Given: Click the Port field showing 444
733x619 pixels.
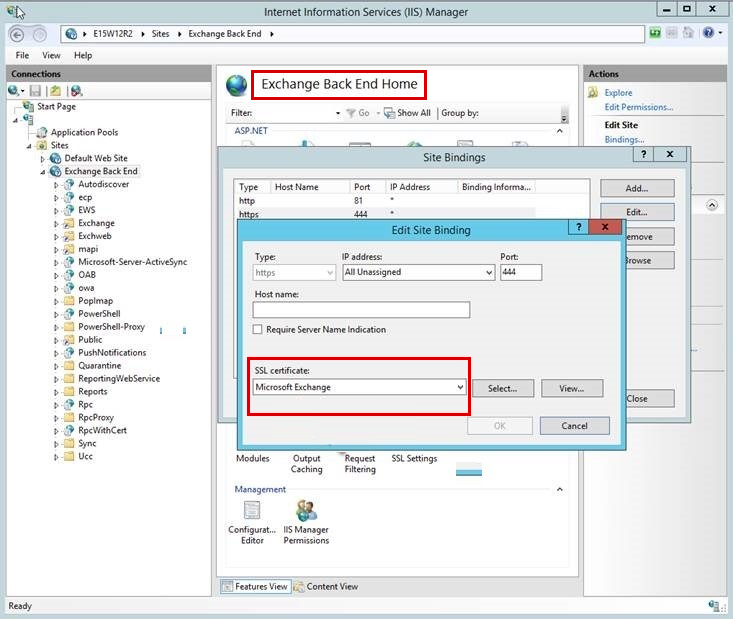Looking at the screenshot, I should (521, 272).
